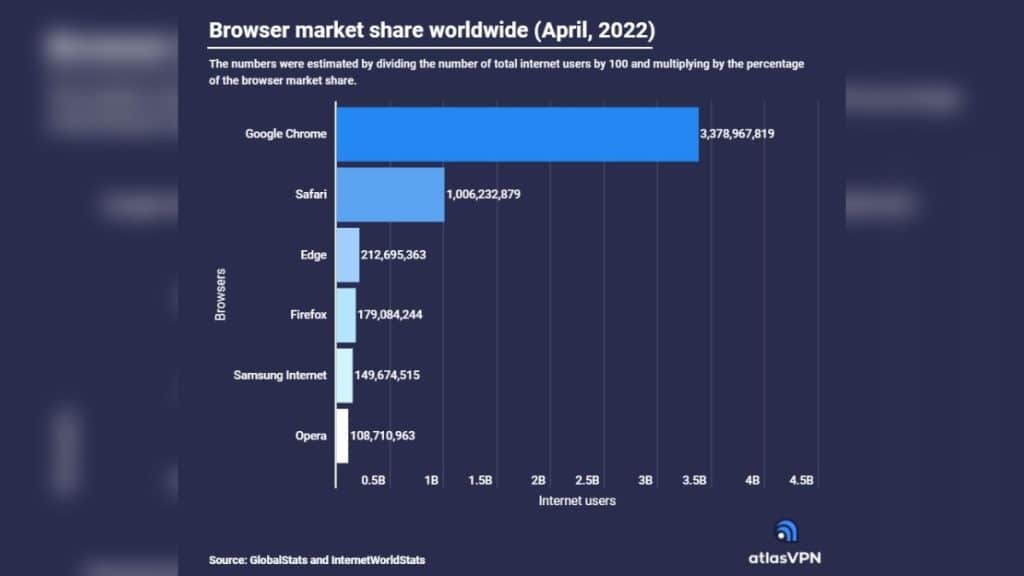The width and height of the screenshot is (1024, 576).
Task: Select the Safari bar
Action: 391,195
